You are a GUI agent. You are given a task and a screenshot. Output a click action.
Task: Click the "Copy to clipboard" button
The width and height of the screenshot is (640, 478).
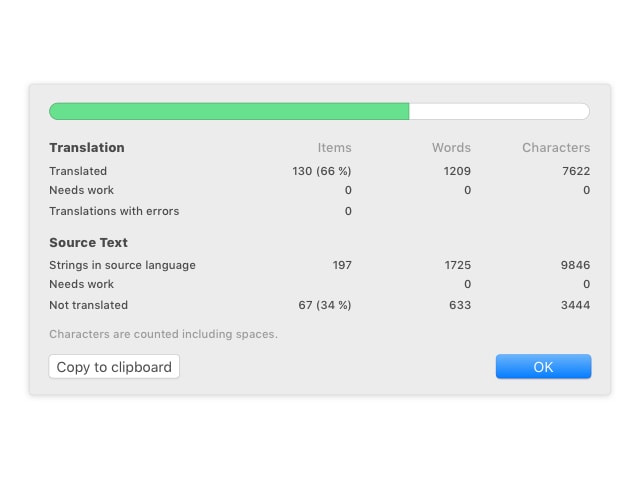point(114,367)
